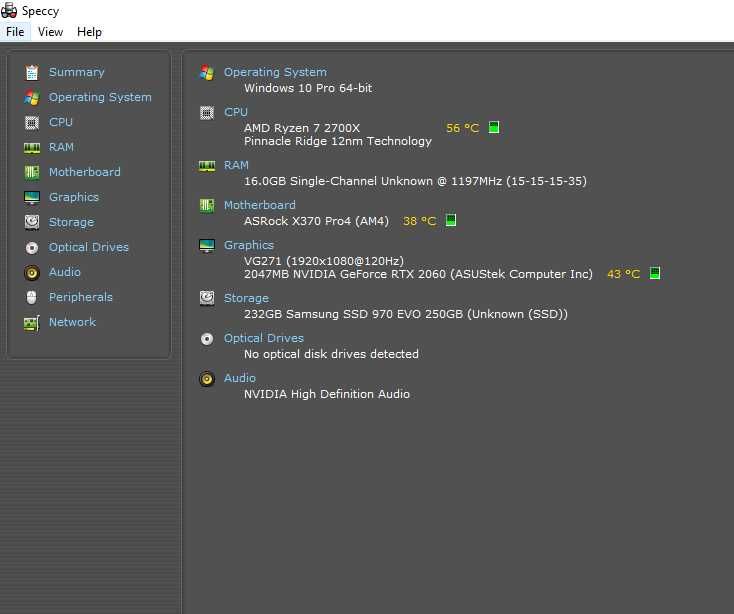Open the View menu
The image size is (734, 614).
pyautogui.click(x=50, y=32)
